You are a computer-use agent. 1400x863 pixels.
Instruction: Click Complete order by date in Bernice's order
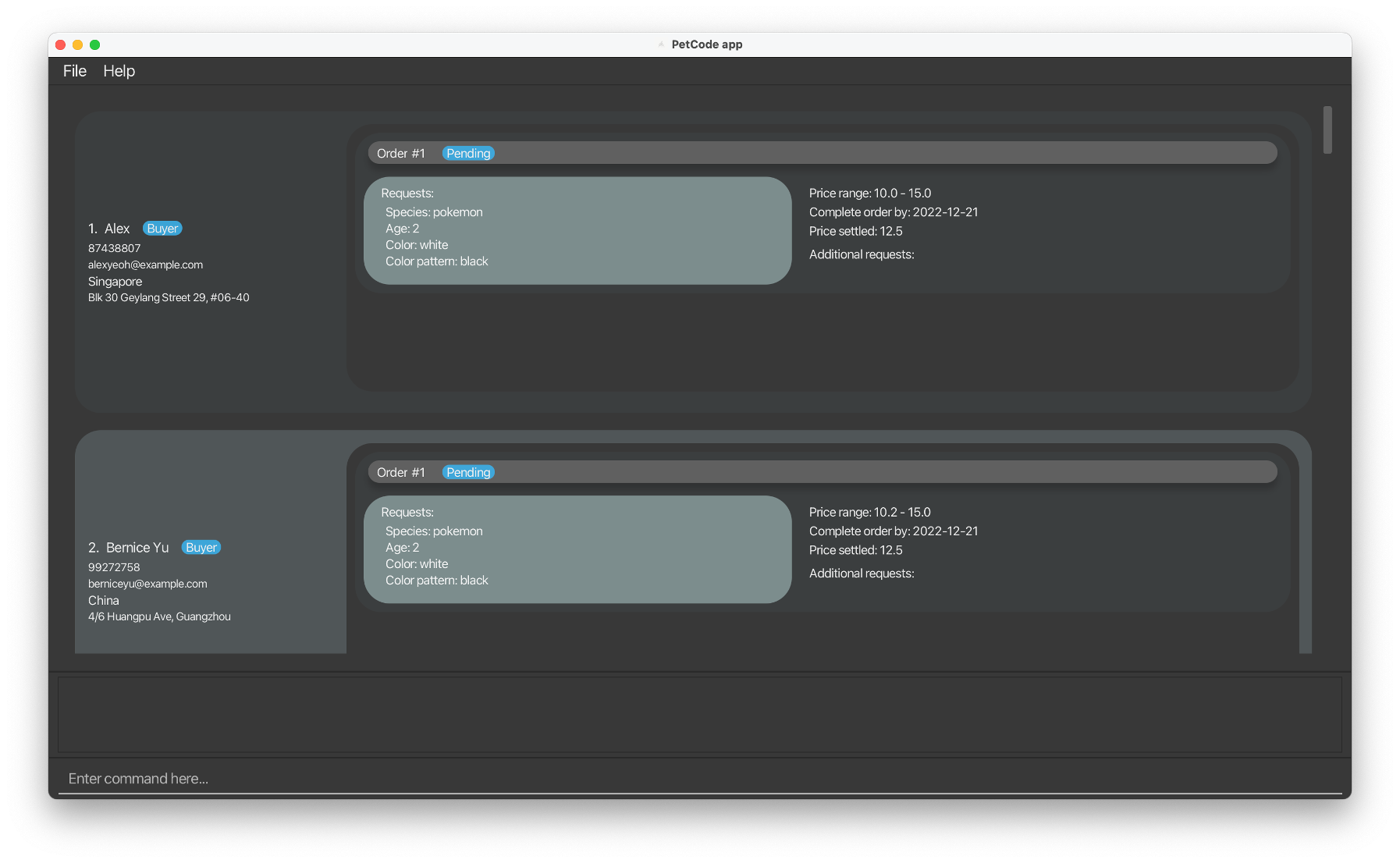click(894, 531)
